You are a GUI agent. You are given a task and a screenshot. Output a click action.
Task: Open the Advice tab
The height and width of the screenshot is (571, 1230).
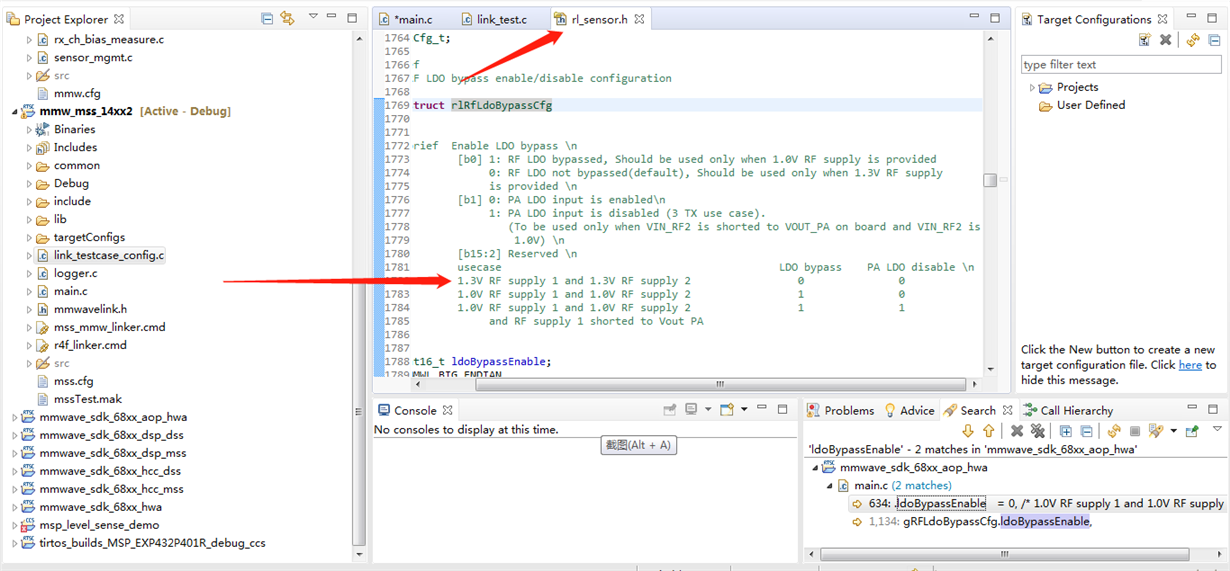pos(908,410)
